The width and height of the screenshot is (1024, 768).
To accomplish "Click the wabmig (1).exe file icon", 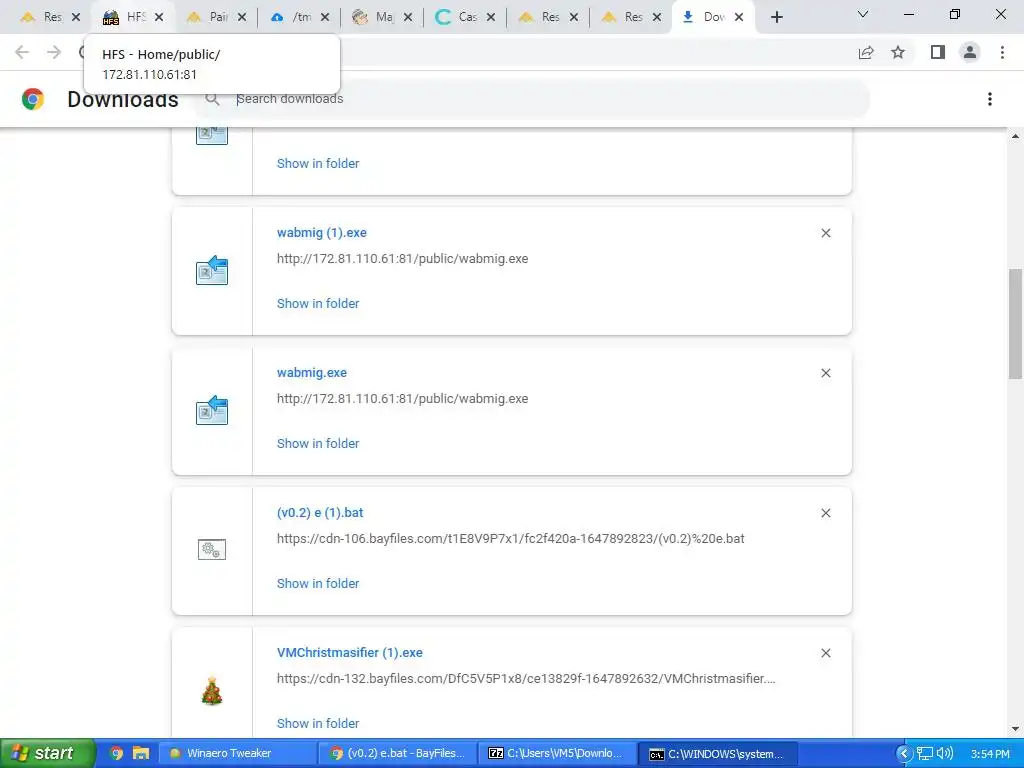I will 212,270.
